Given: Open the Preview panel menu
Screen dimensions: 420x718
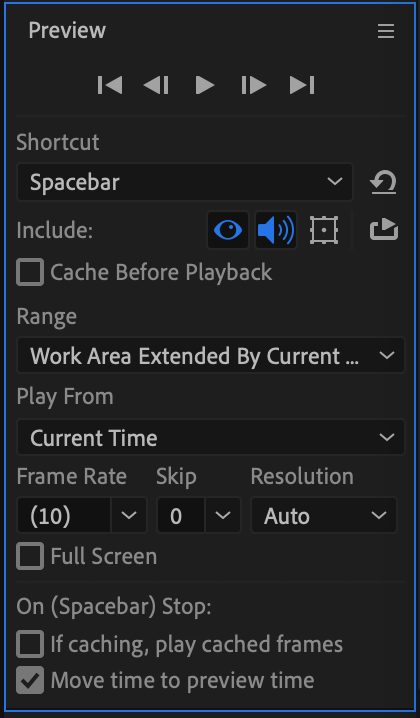Looking at the screenshot, I should pyautogui.click(x=386, y=31).
